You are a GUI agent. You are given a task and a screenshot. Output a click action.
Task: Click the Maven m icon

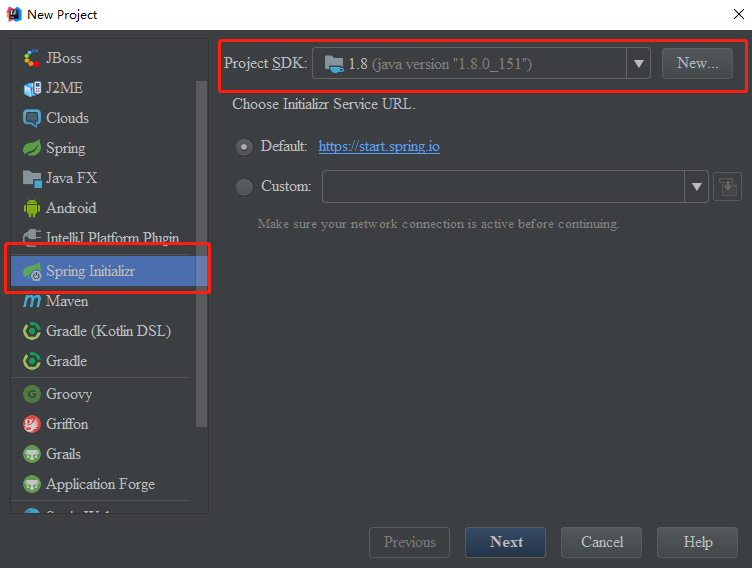tap(32, 301)
